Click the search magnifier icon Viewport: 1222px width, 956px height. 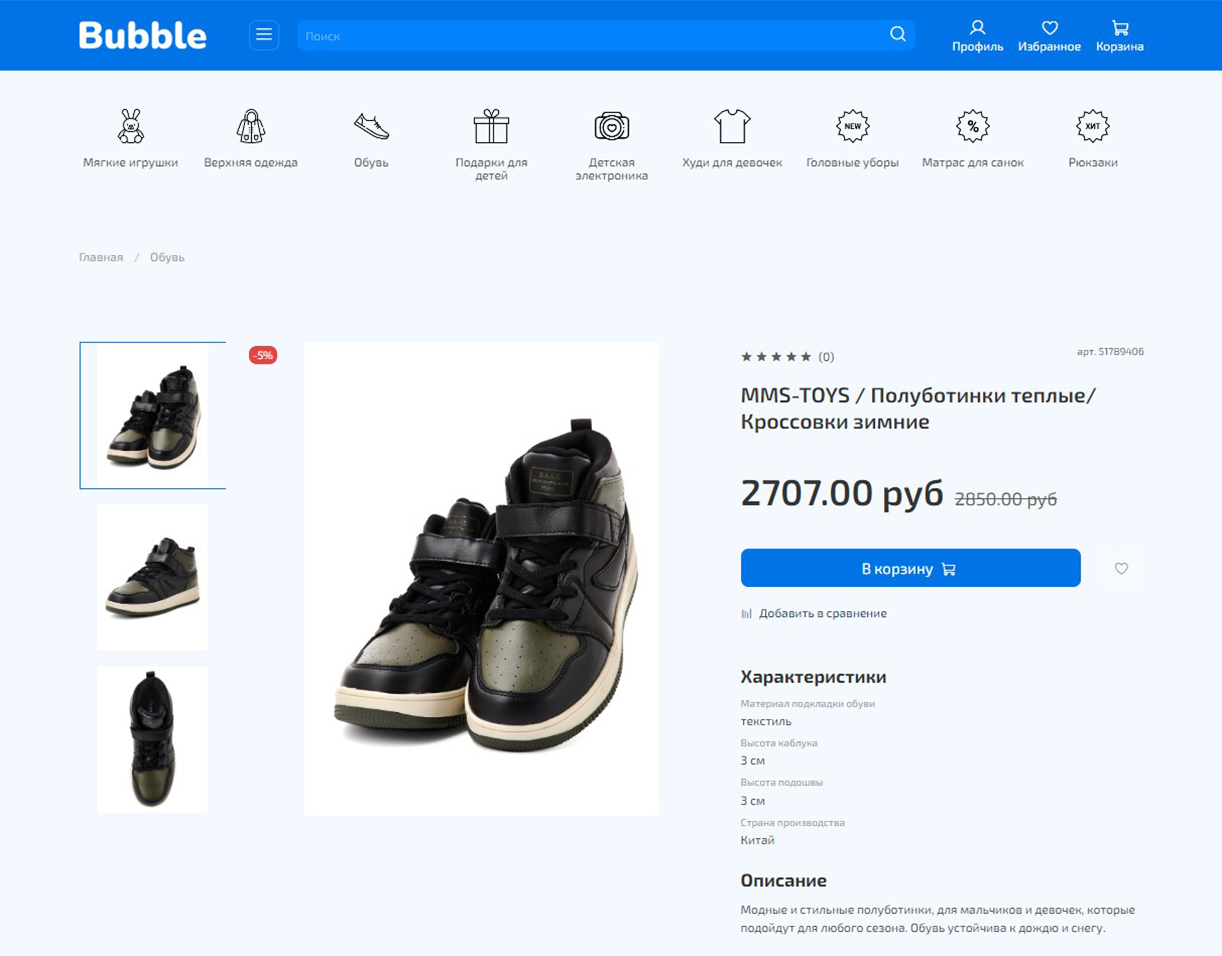tap(897, 33)
